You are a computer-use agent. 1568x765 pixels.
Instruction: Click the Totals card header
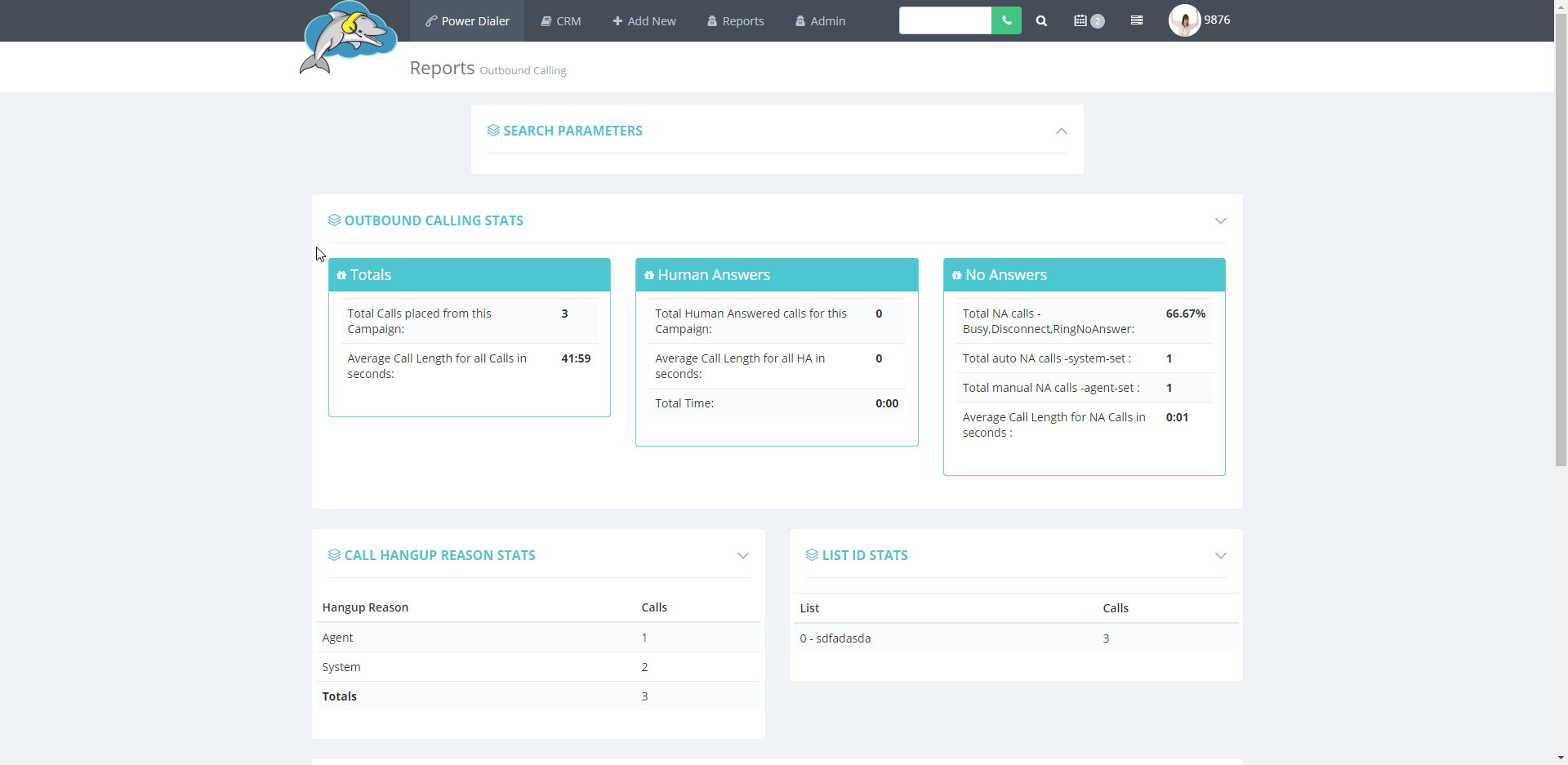[470, 275]
